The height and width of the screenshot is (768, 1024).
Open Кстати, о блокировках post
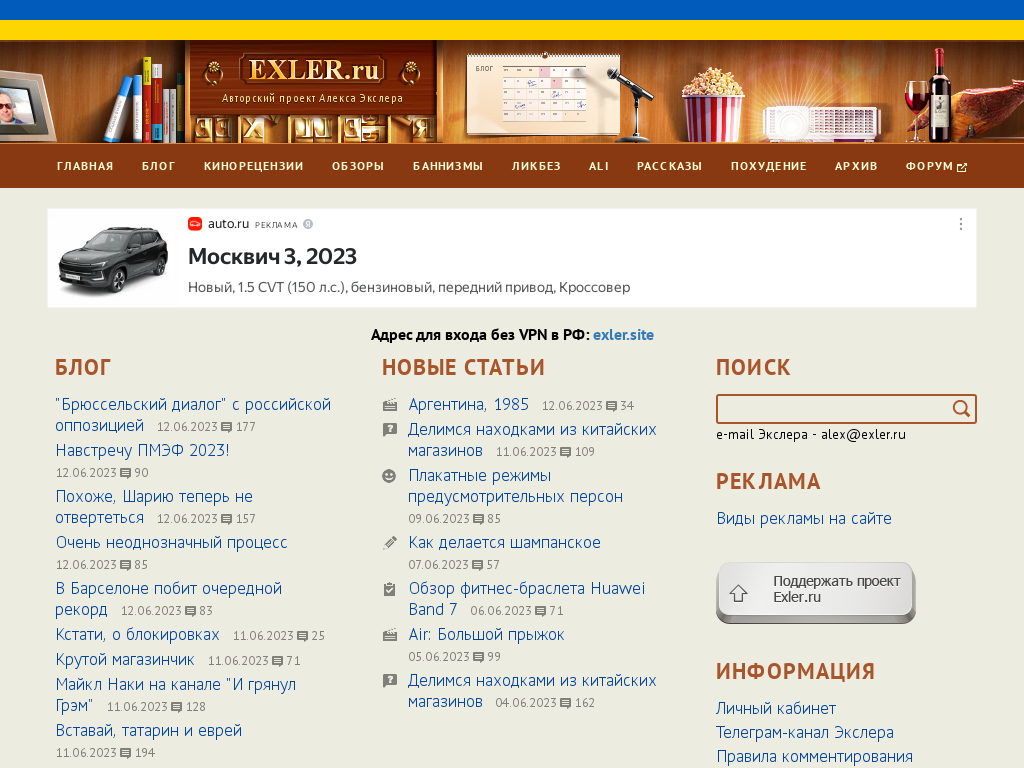click(x=137, y=635)
